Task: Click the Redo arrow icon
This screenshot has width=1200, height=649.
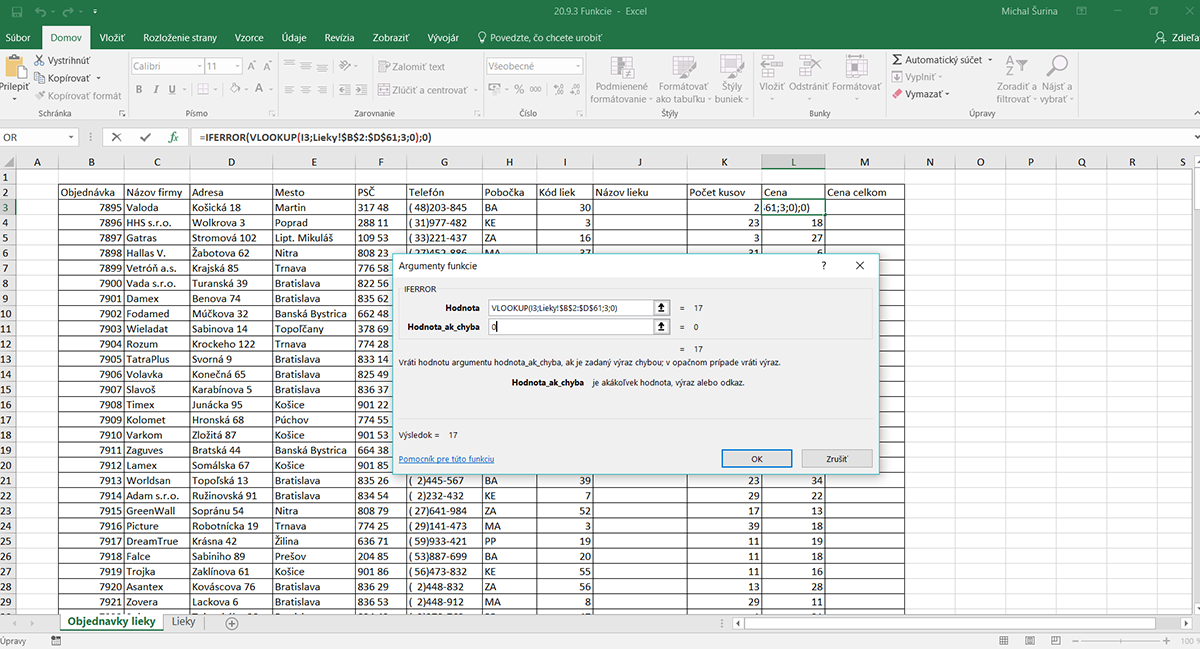Action: (x=66, y=11)
